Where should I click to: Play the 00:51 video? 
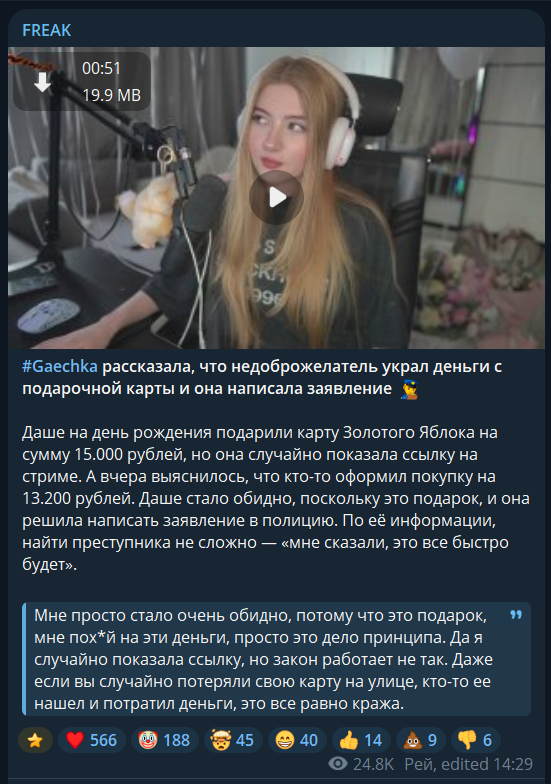(276, 197)
